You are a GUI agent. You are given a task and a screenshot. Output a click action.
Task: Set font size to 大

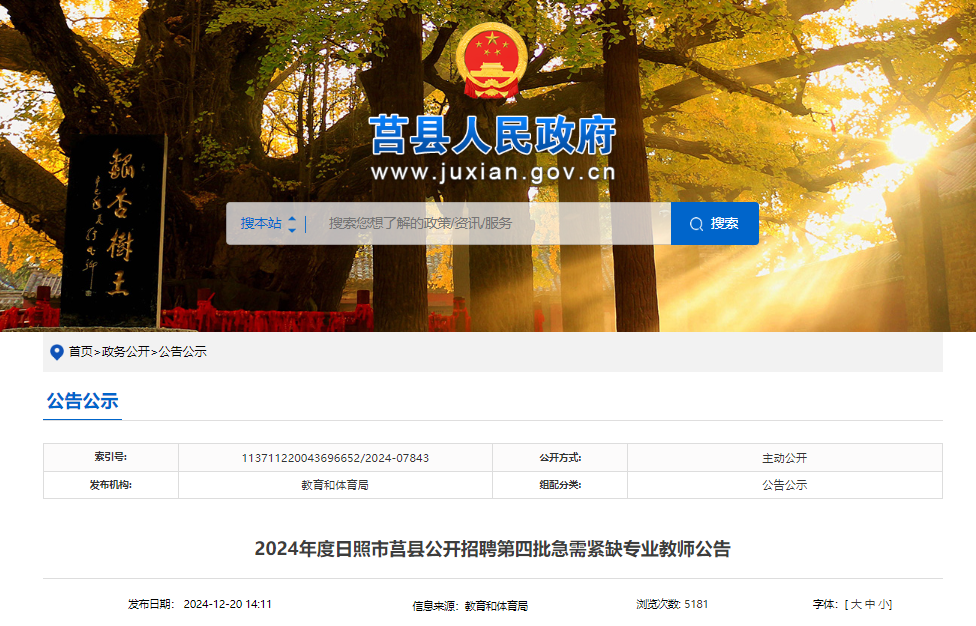coord(856,605)
